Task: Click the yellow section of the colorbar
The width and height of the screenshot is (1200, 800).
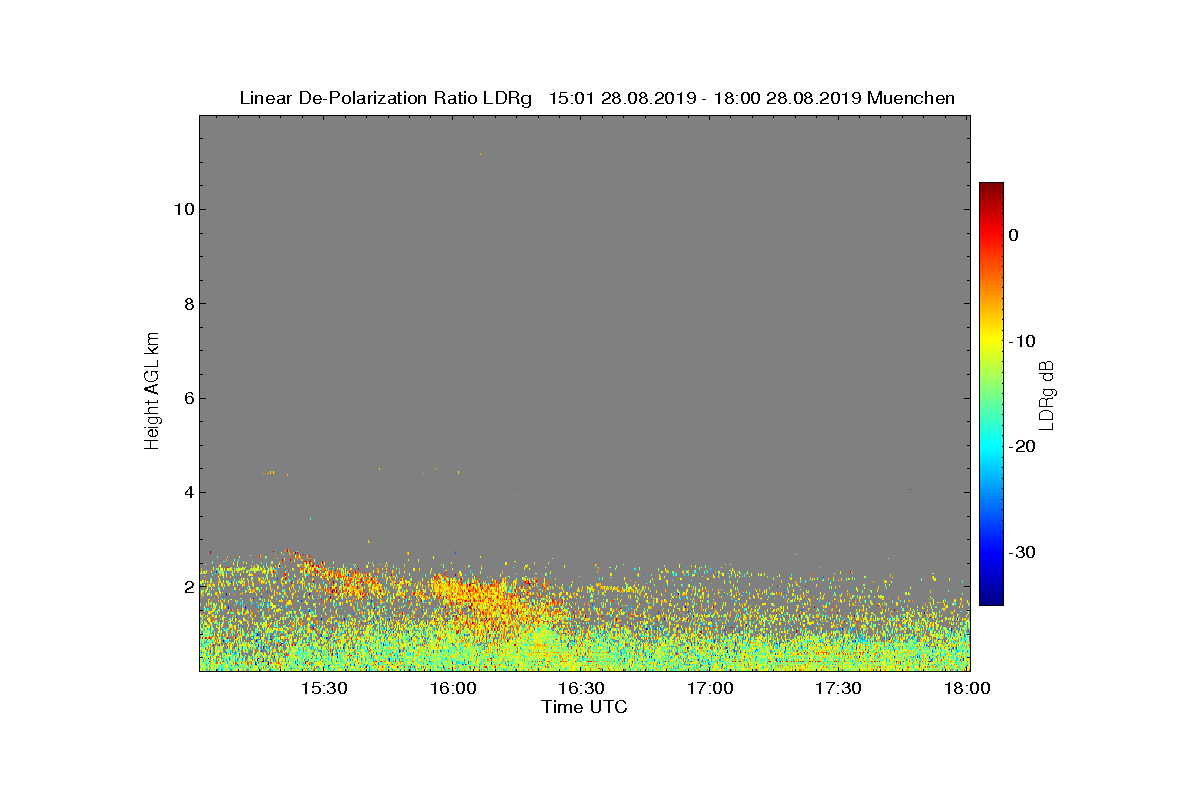Action: 991,341
